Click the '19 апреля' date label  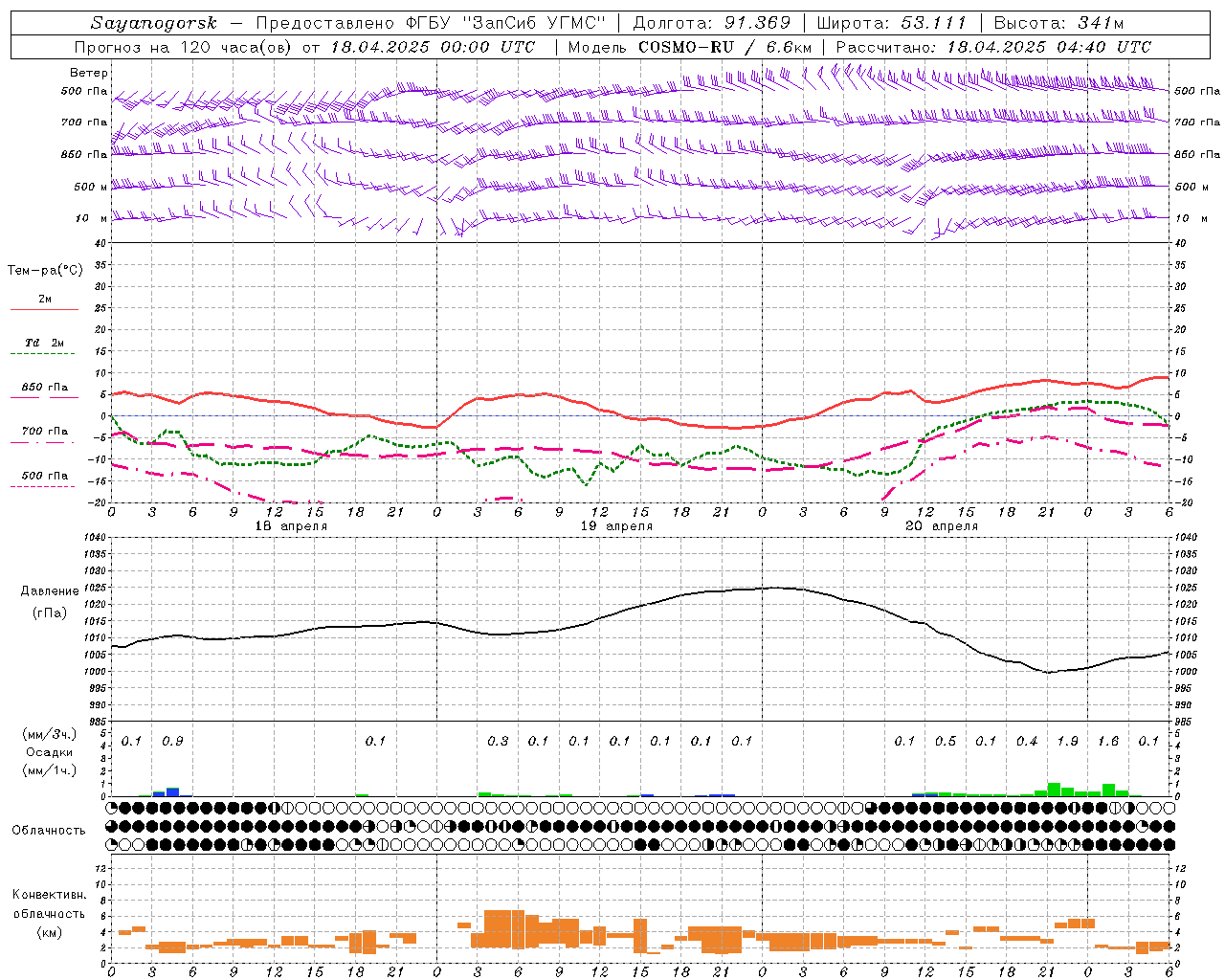click(x=616, y=526)
